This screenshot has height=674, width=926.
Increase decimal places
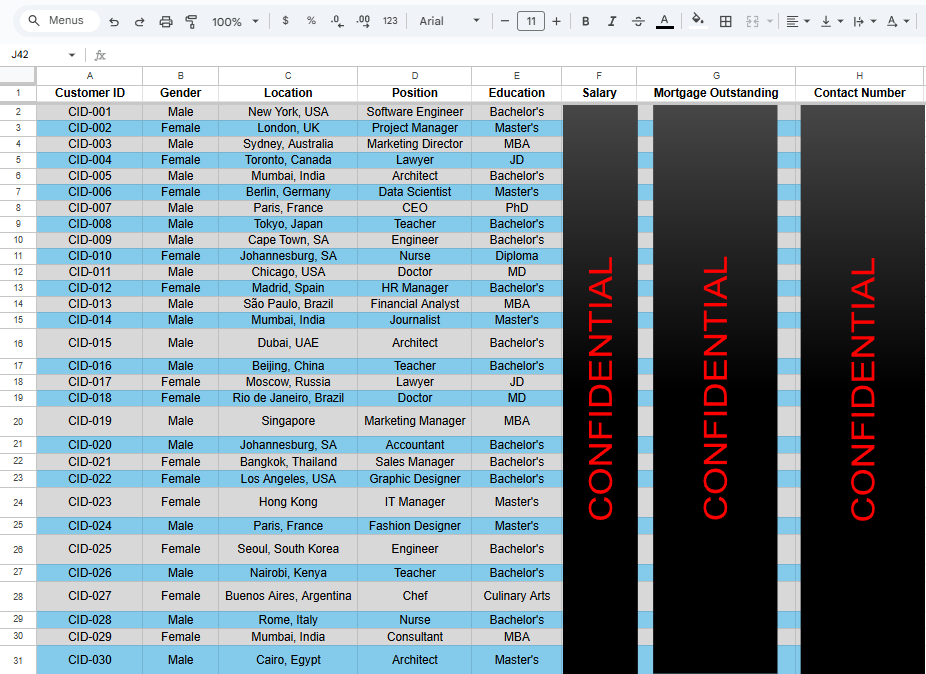click(363, 21)
